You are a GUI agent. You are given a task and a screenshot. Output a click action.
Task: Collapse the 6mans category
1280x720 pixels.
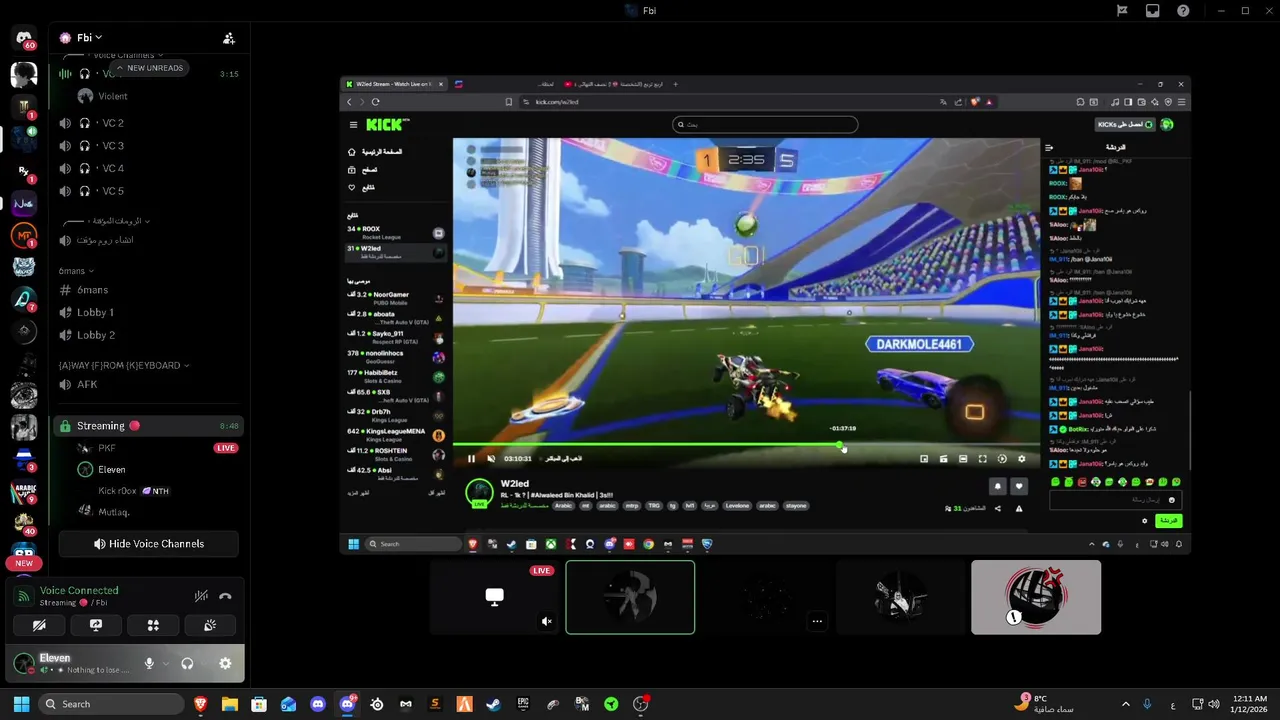(77, 271)
